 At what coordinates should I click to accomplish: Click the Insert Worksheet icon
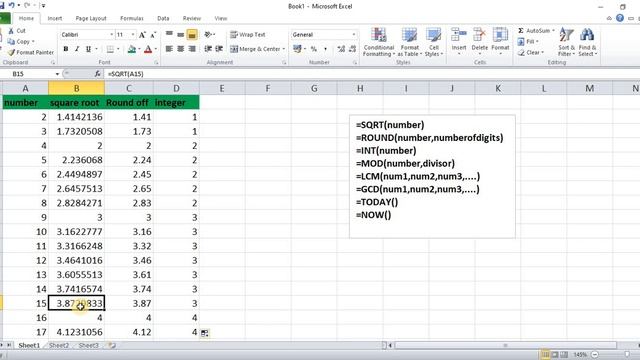[x=112, y=345]
